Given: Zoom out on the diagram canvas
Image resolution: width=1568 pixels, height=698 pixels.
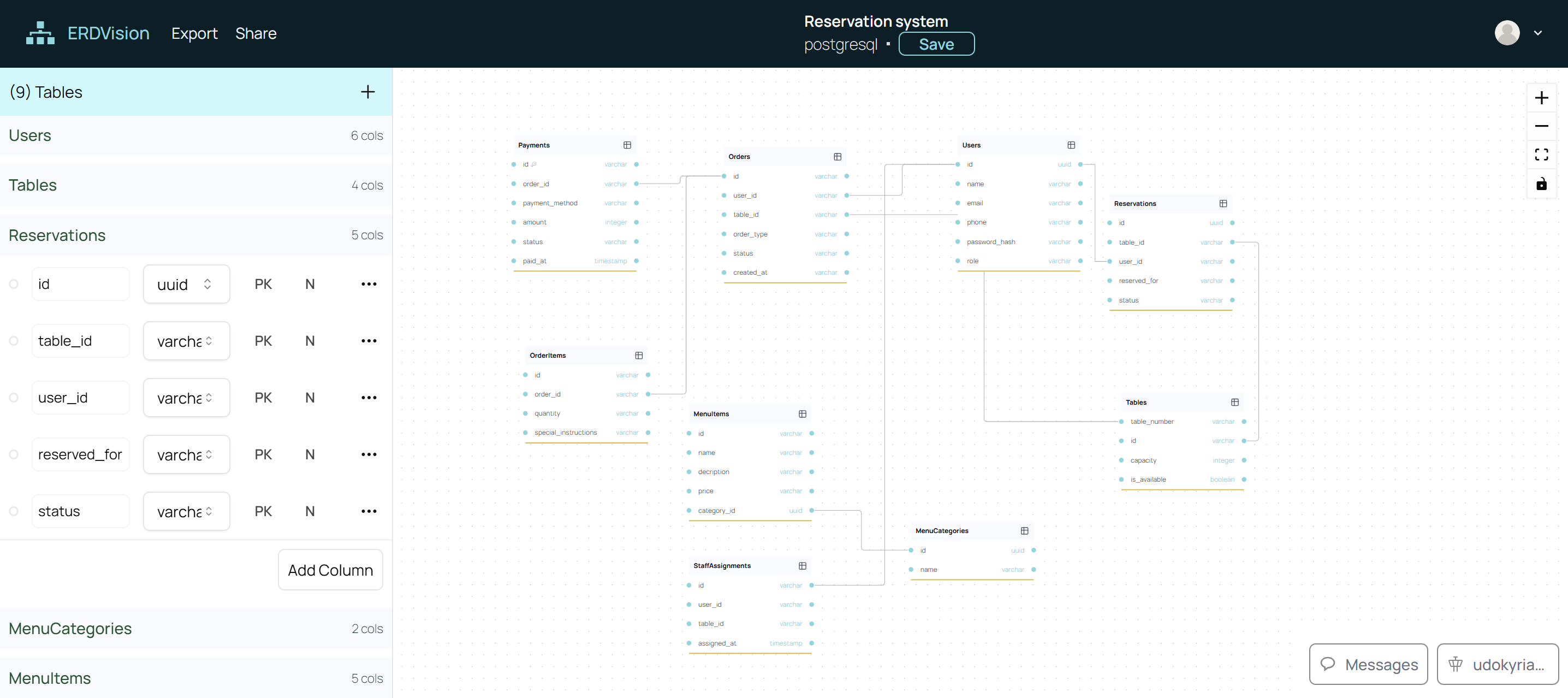Looking at the screenshot, I should click(1541, 126).
